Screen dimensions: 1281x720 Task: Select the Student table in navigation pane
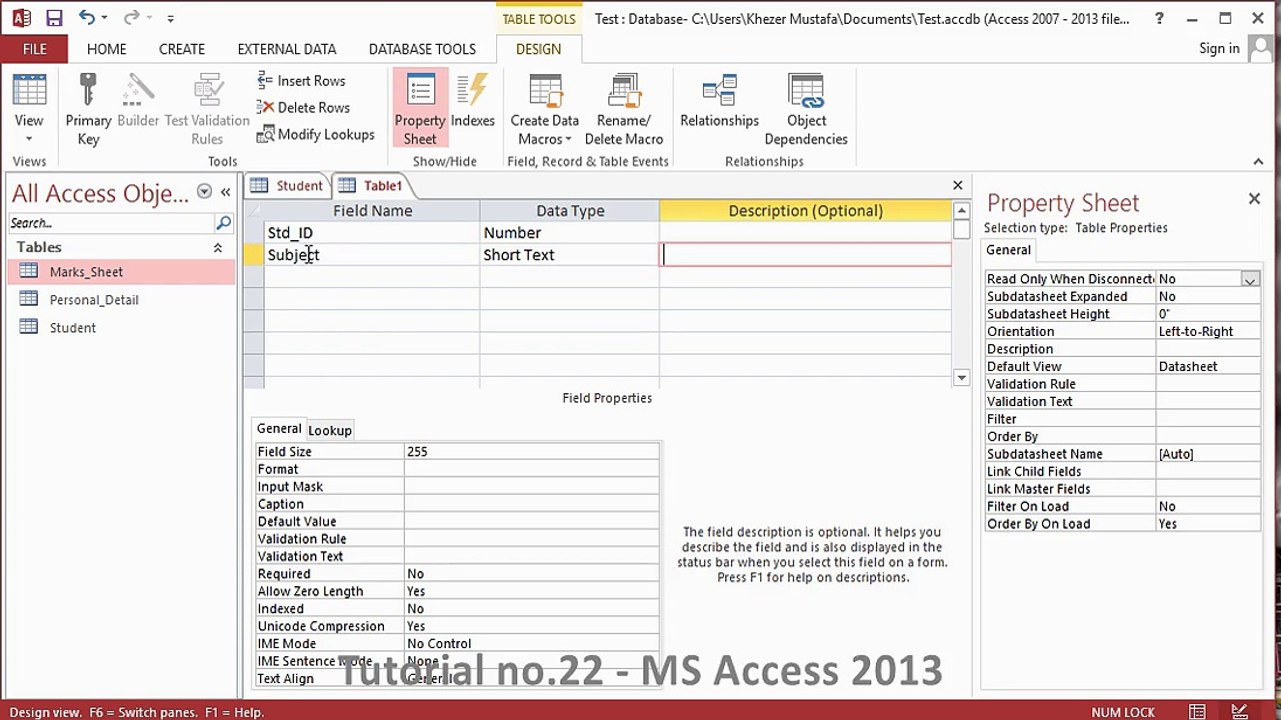[120, 328]
